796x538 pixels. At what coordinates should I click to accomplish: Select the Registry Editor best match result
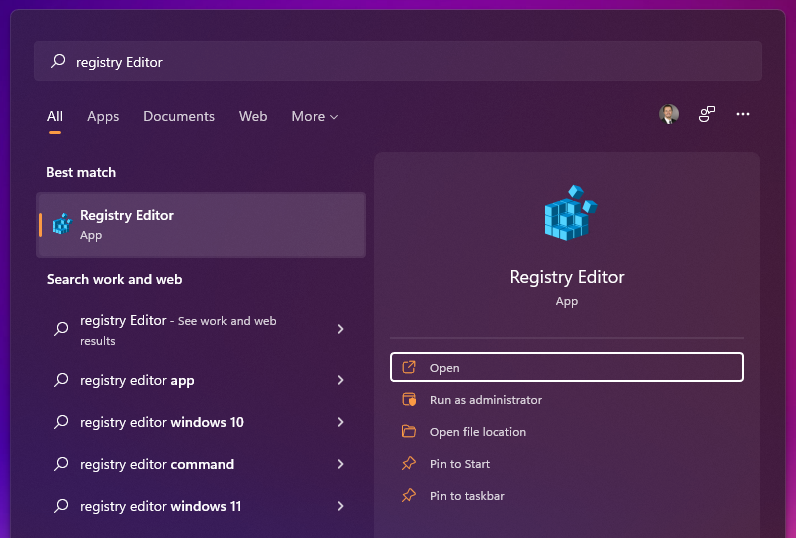coord(201,225)
